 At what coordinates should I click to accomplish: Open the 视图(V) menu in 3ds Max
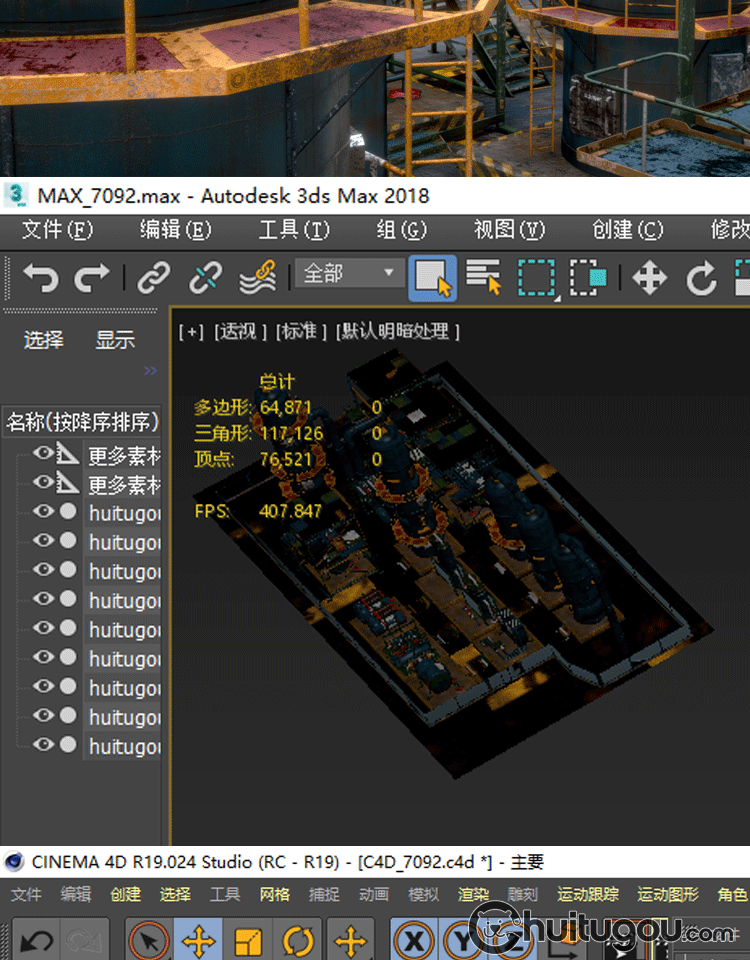[509, 230]
